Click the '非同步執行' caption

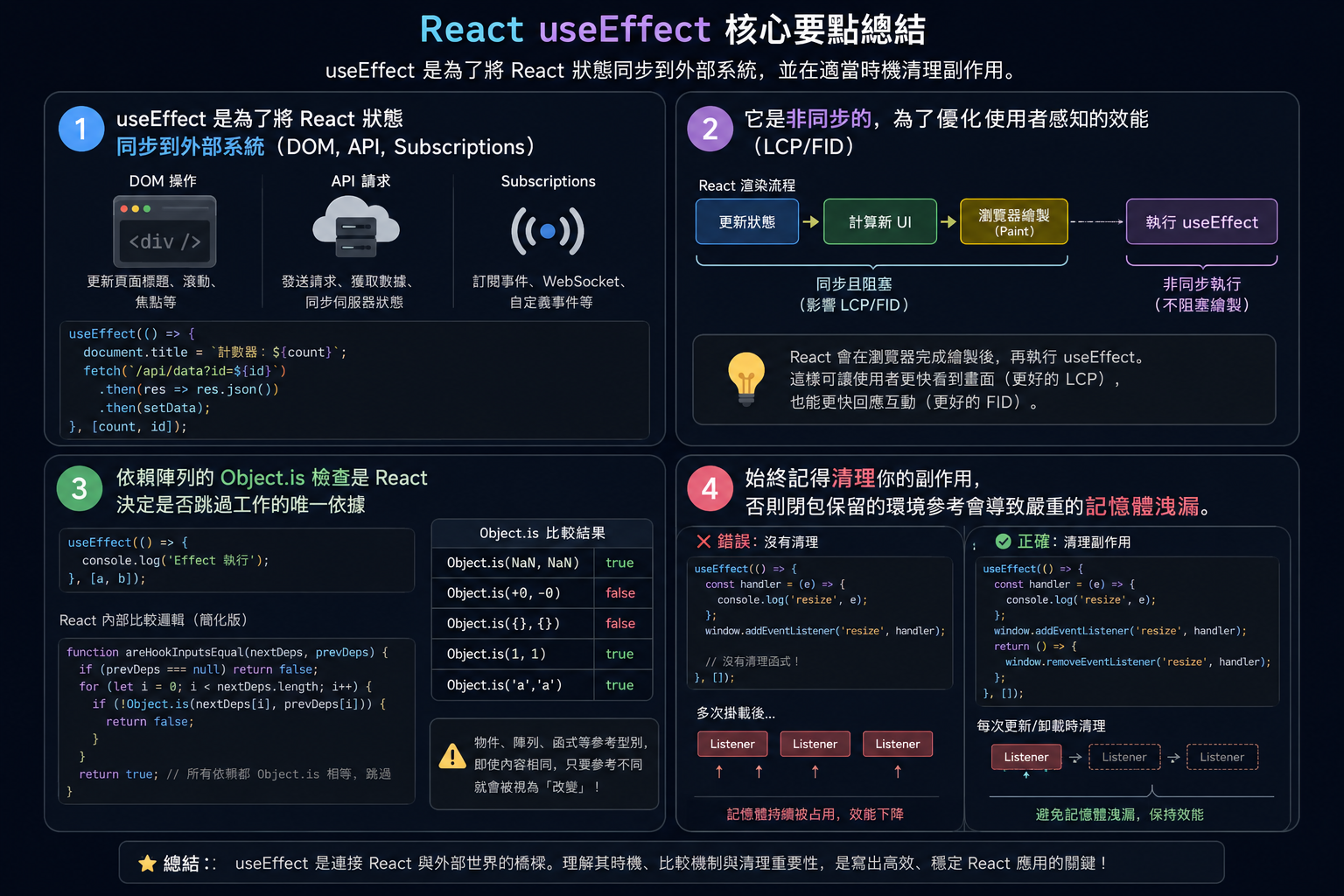(1202, 284)
